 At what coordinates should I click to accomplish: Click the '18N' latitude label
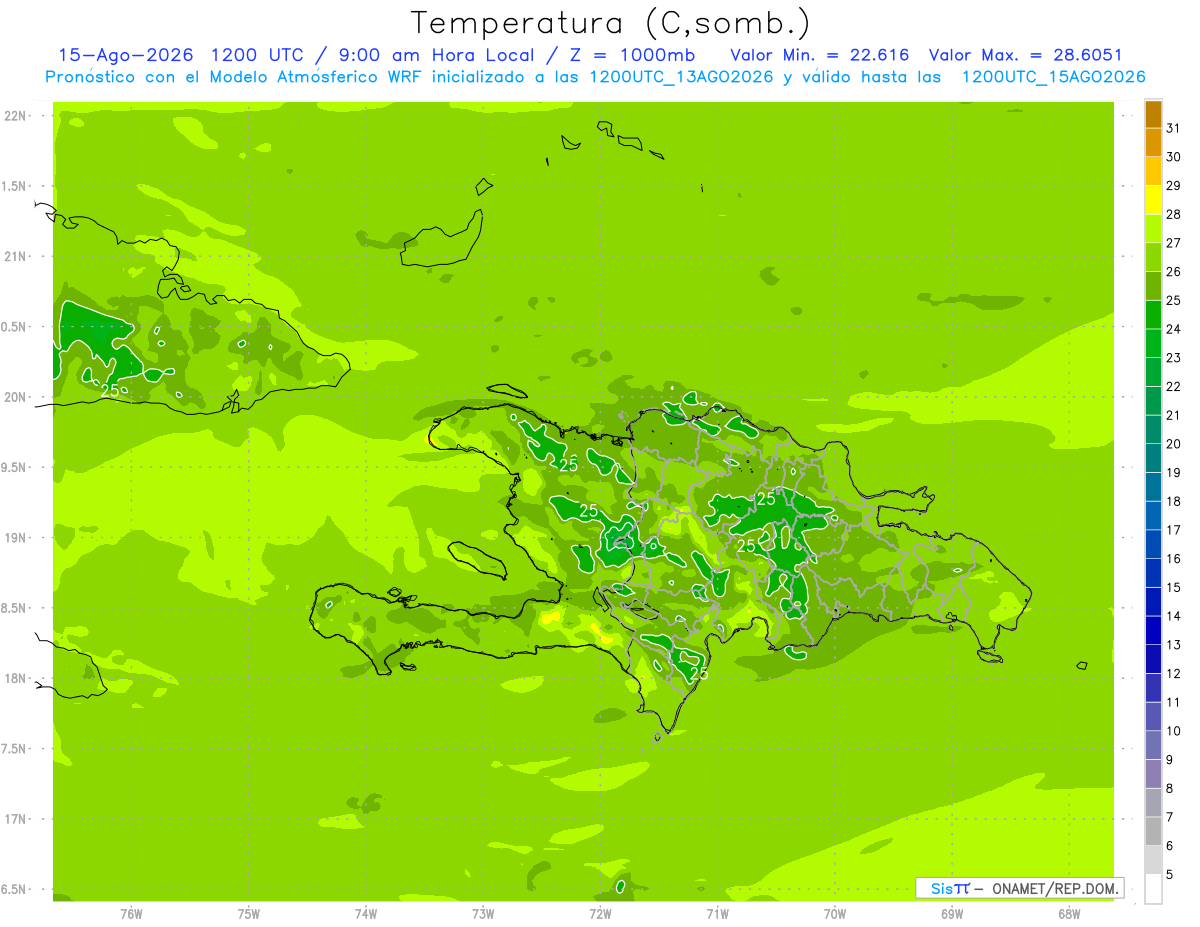click(15, 679)
